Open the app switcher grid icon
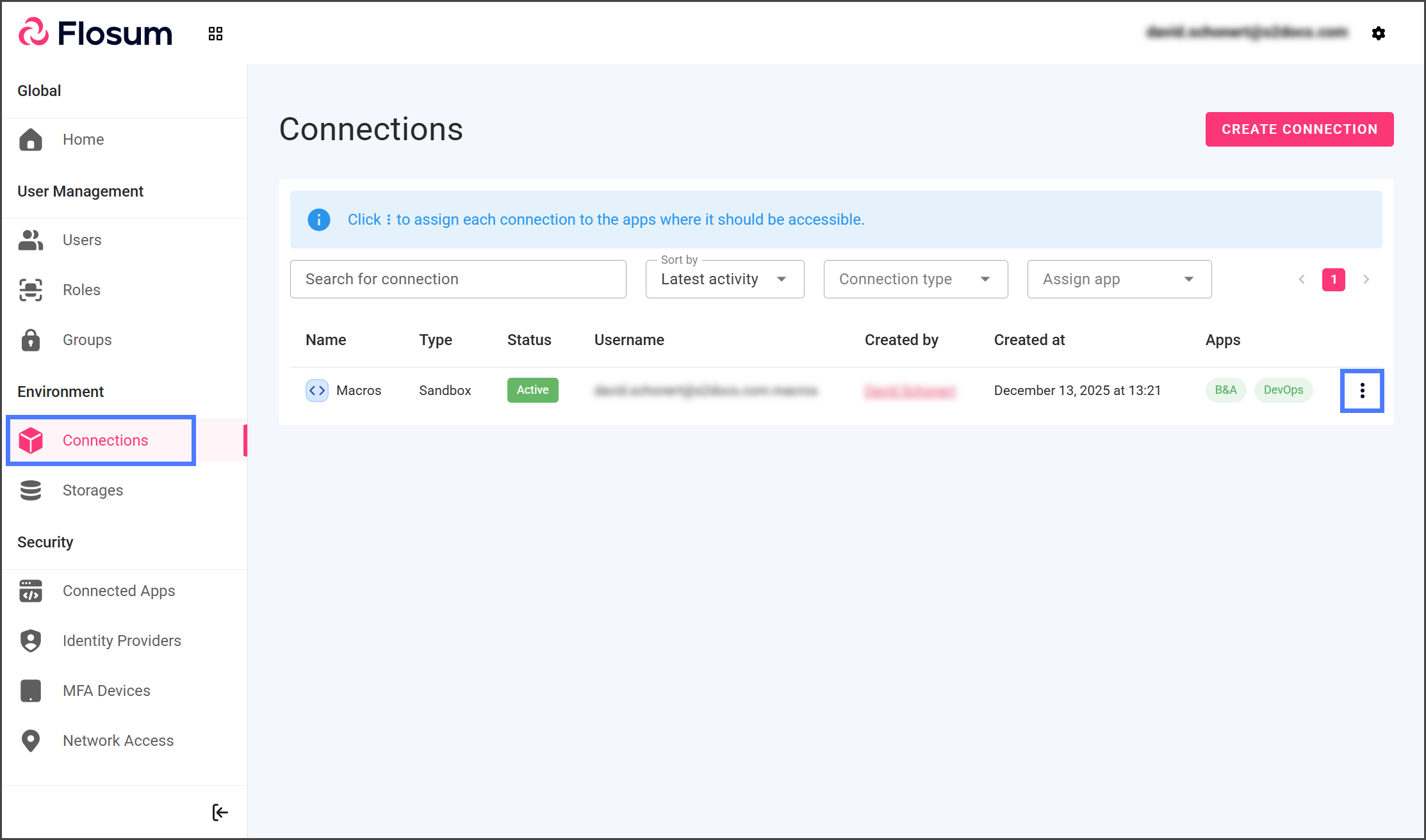 215,33
